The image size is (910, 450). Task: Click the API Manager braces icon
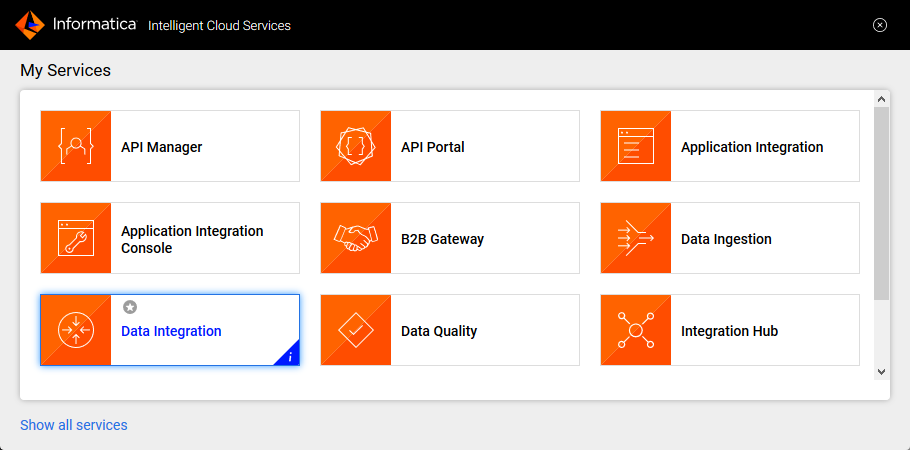(x=76, y=147)
